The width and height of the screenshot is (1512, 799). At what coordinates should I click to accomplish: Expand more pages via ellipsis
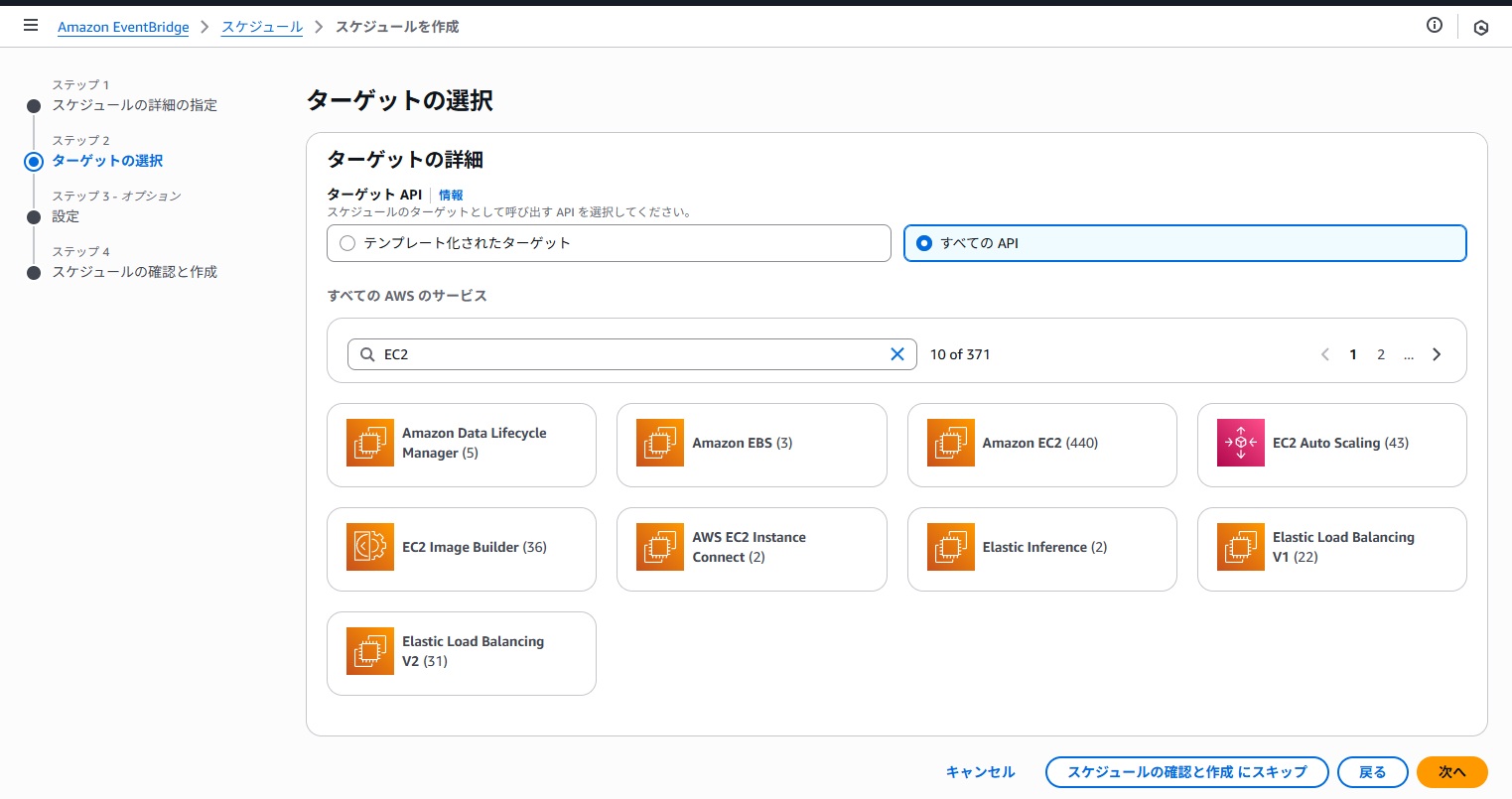[1408, 354]
